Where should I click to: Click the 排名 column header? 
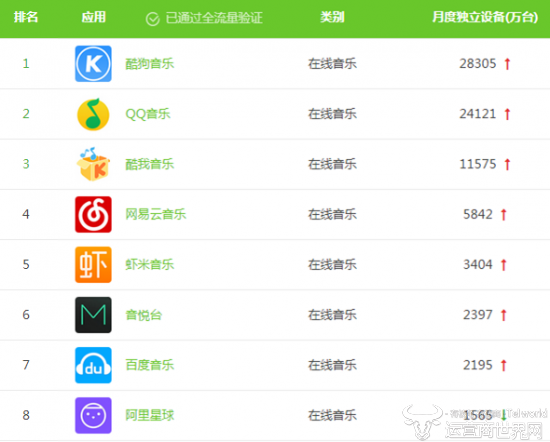pyautogui.click(x=26, y=17)
